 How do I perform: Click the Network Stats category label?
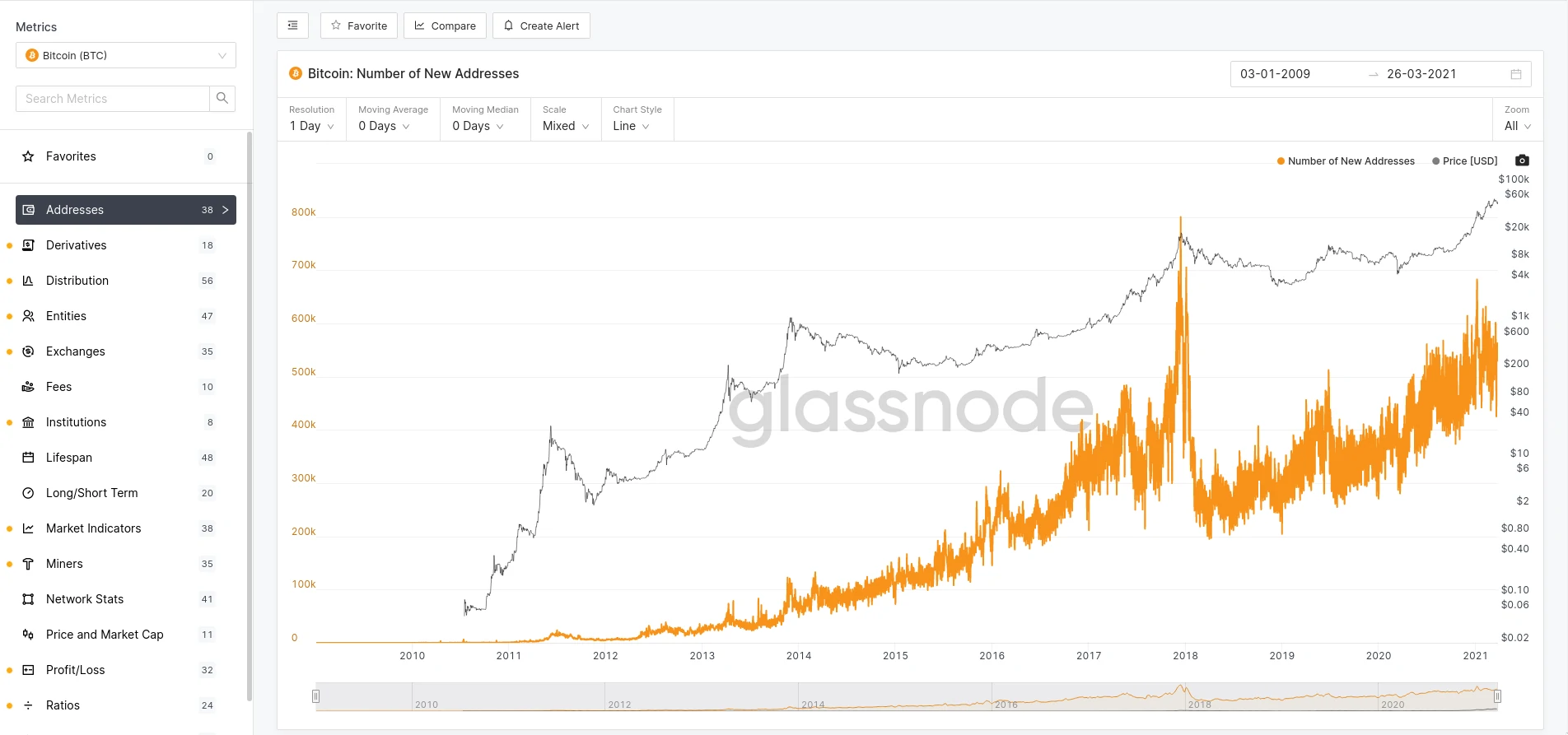85,599
